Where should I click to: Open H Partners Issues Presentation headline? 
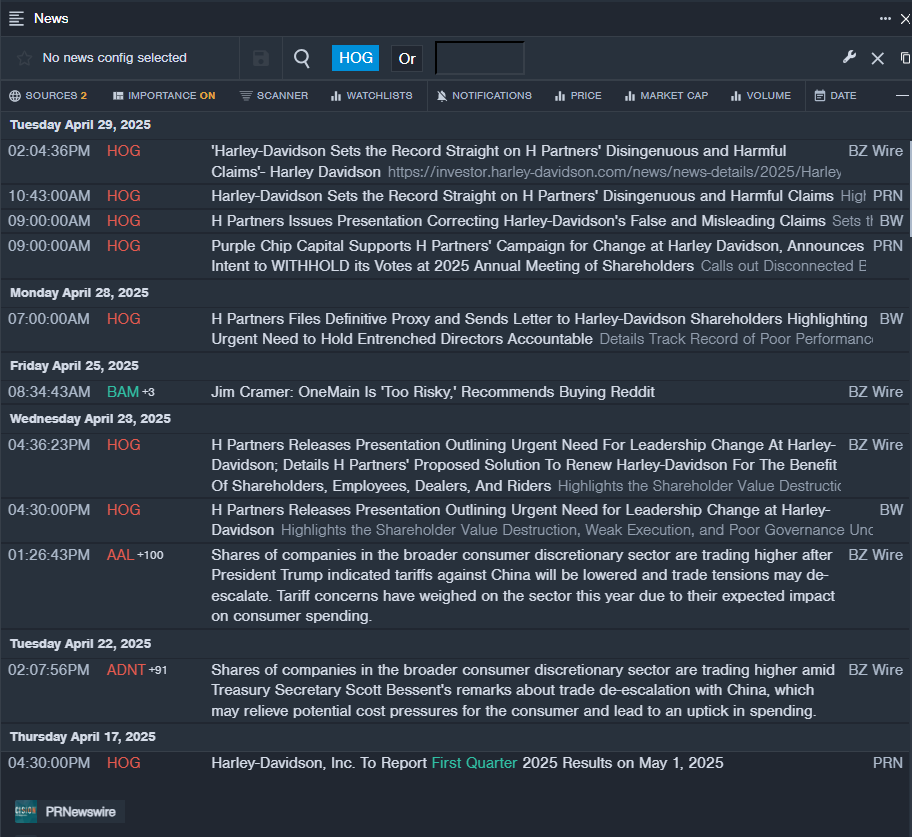[x=518, y=221]
